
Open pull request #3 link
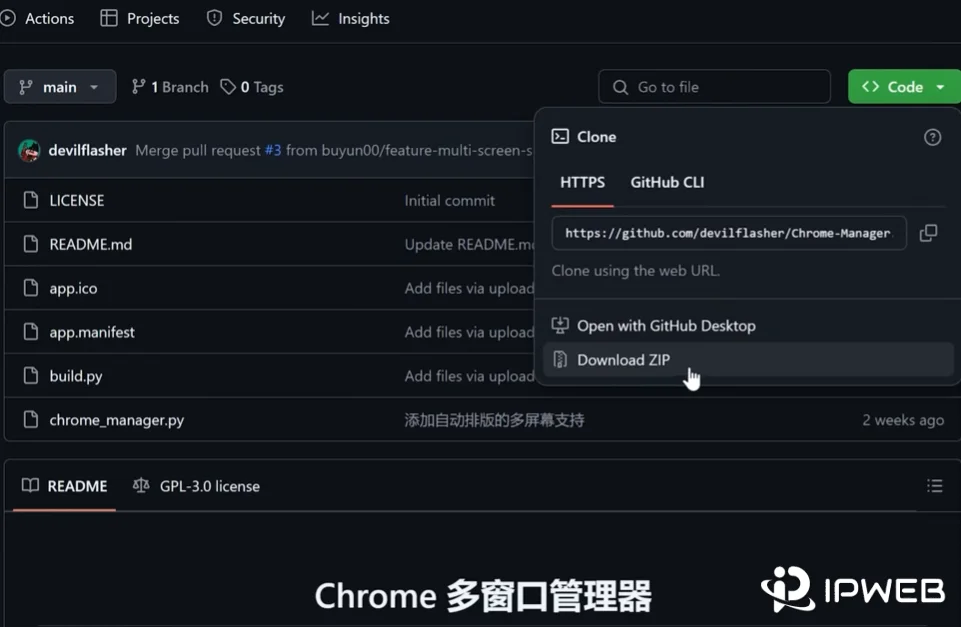click(x=274, y=149)
